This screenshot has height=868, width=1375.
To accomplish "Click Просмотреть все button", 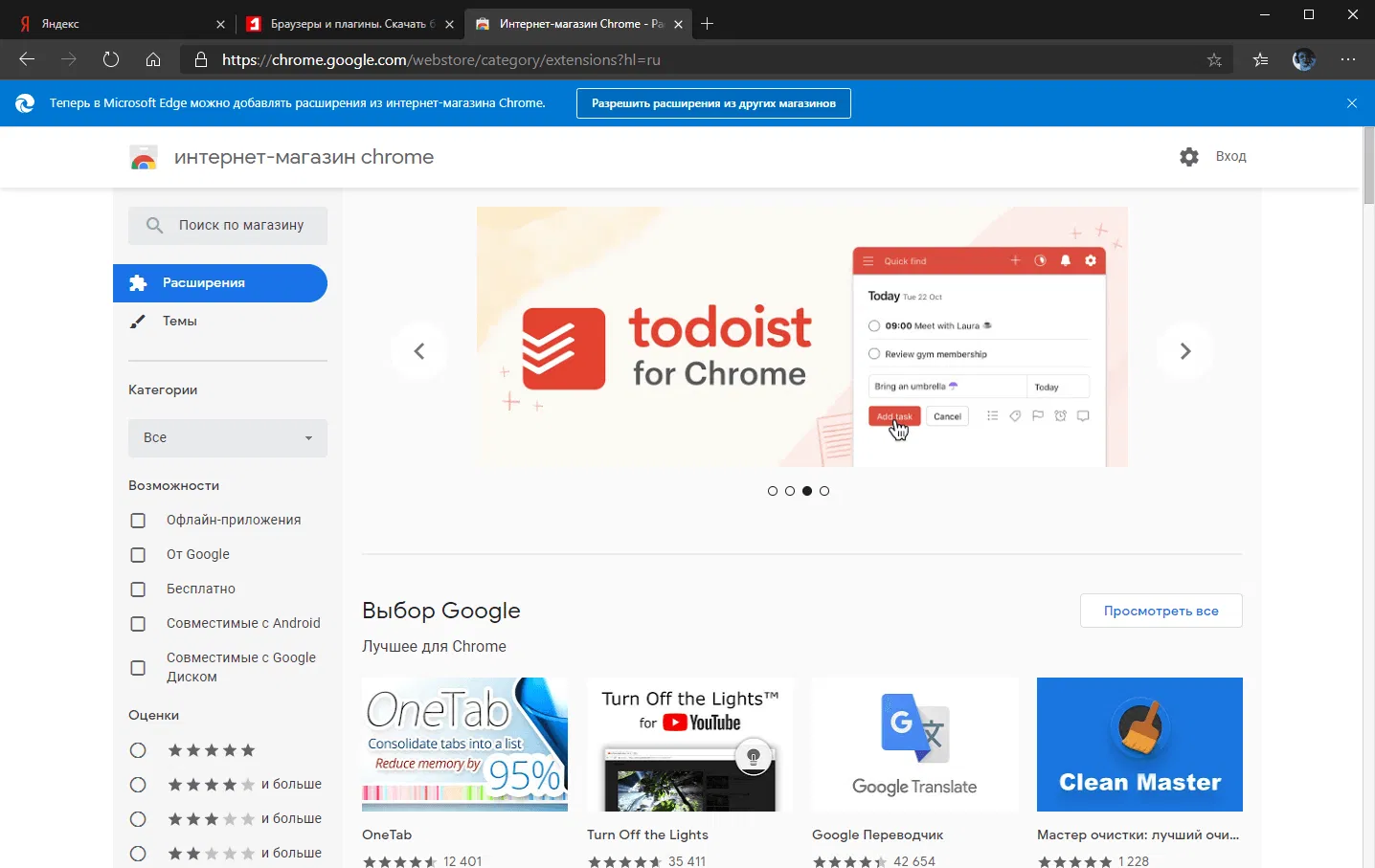I will tap(1161, 611).
